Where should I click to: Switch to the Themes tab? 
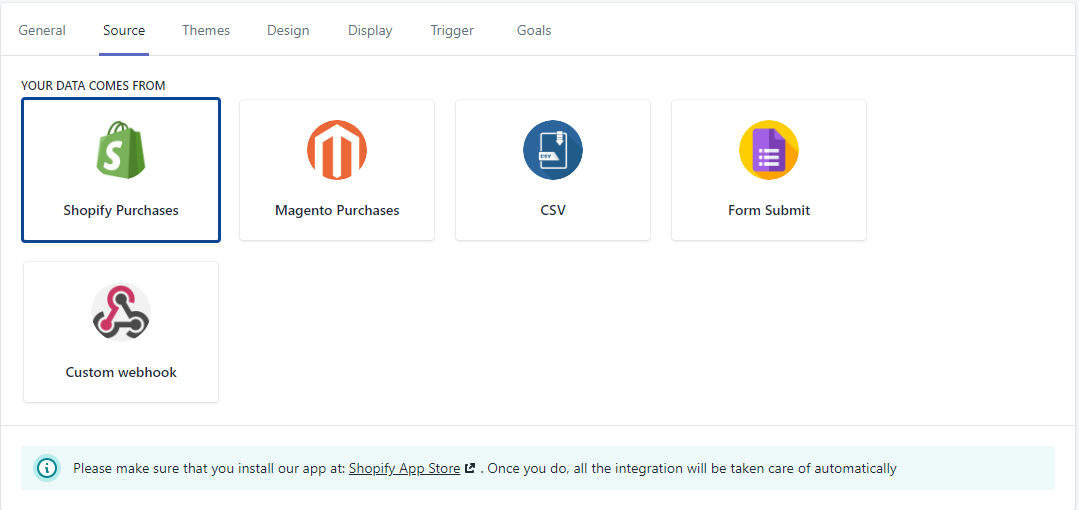[x=206, y=30]
